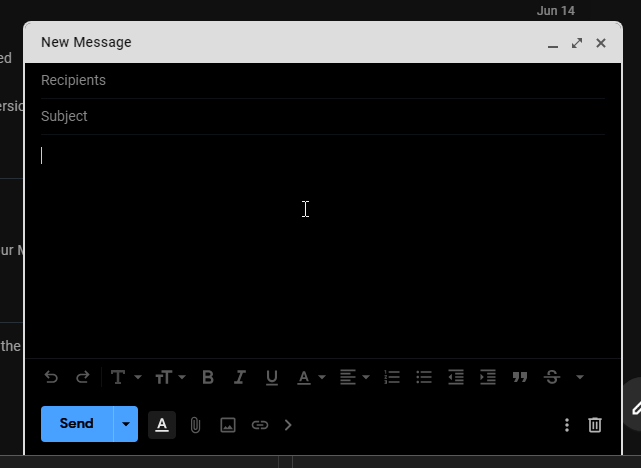Click the Jun 14 email date
The image size is (641, 468).
coord(556,11)
